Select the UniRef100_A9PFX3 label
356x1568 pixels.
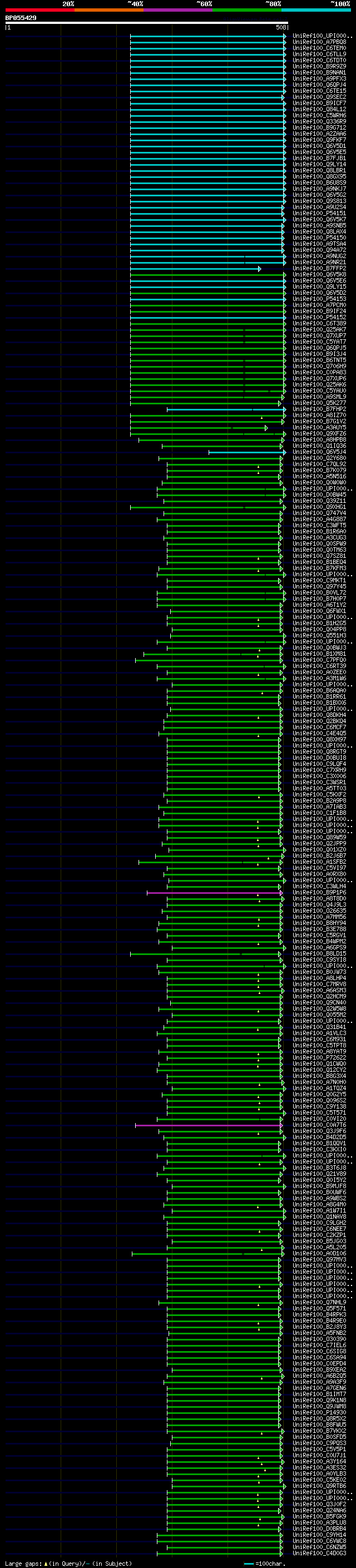click(x=319, y=78)
